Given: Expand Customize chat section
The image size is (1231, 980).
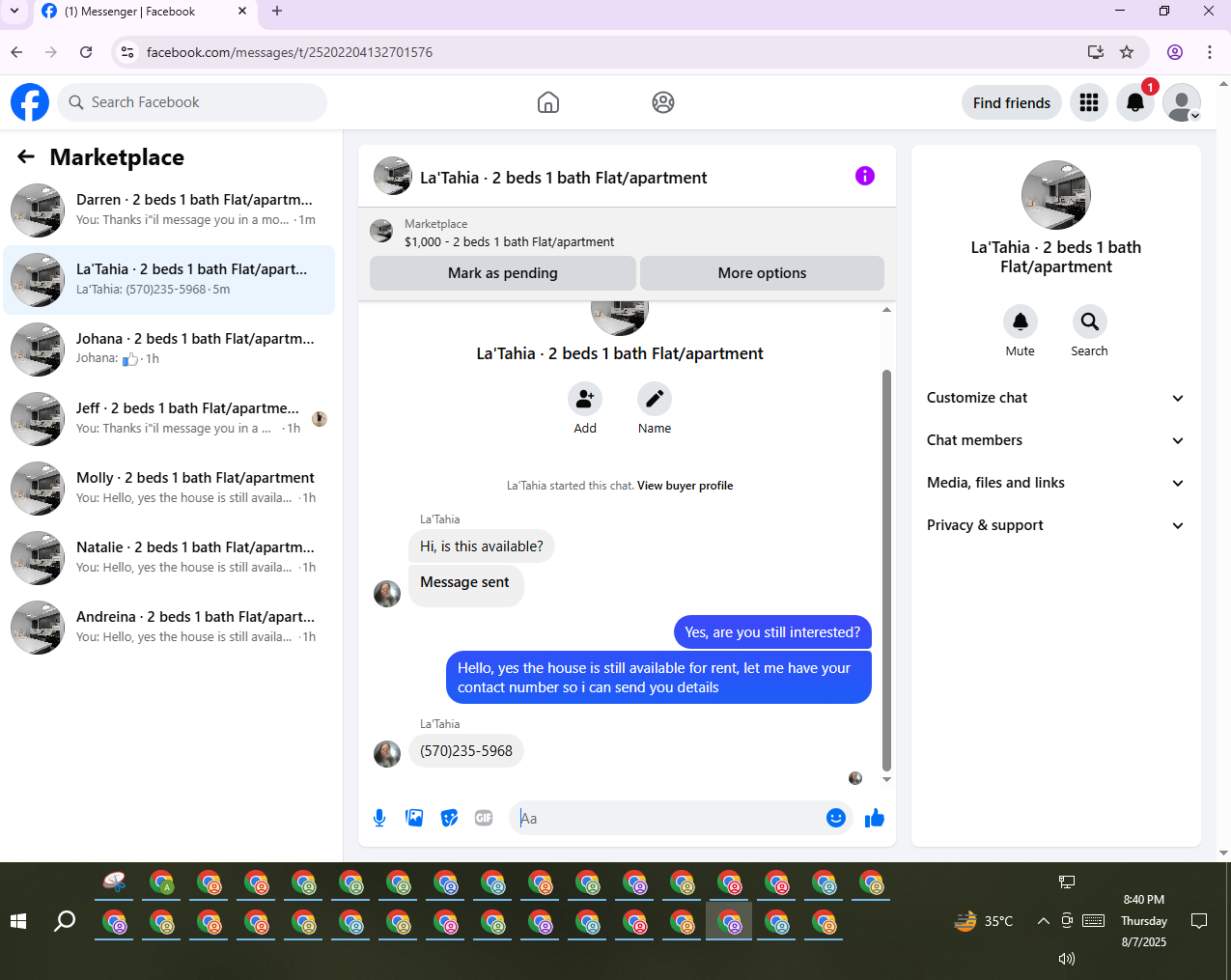Looking at the screenshot, I should pos(1056,398).
